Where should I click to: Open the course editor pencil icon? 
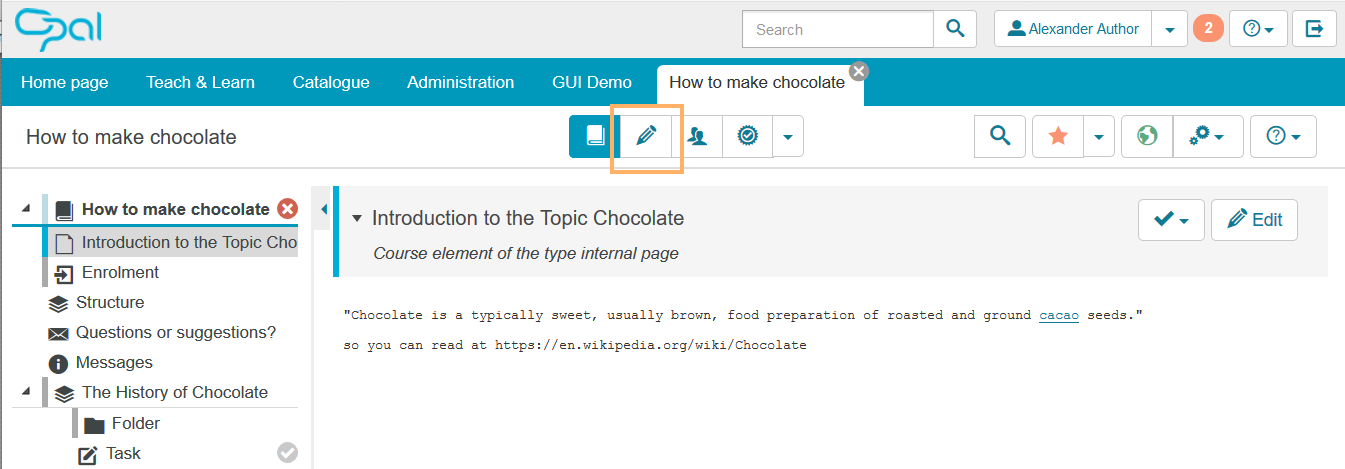pos(646,136)
